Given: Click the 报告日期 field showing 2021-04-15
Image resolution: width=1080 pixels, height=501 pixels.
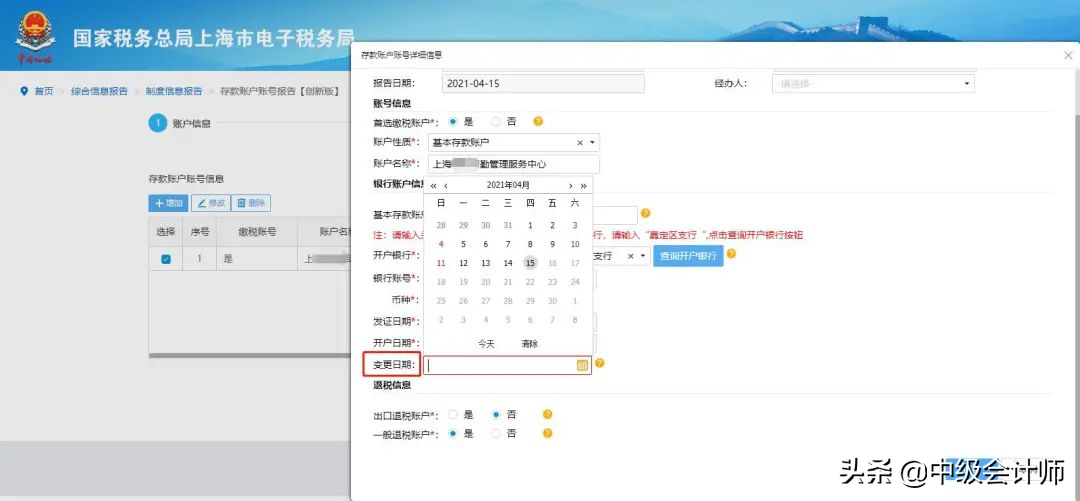Looking at the screenshot, I should [543, 83].
